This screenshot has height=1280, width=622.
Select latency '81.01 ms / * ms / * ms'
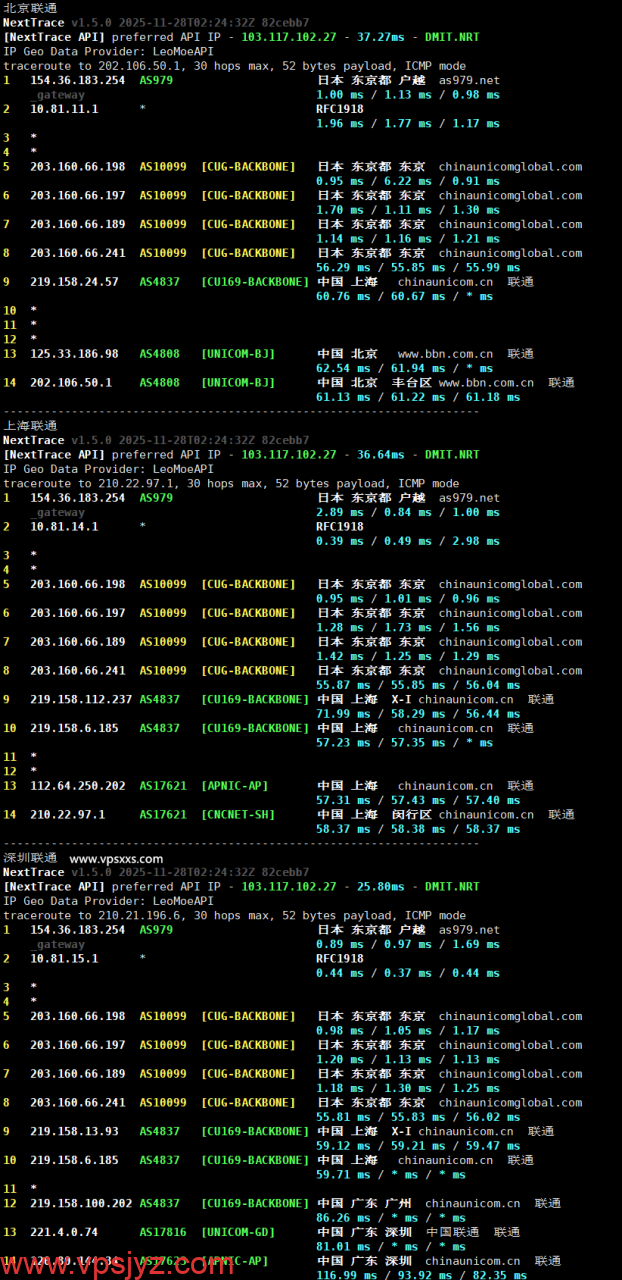click(x=391, y=1246)
